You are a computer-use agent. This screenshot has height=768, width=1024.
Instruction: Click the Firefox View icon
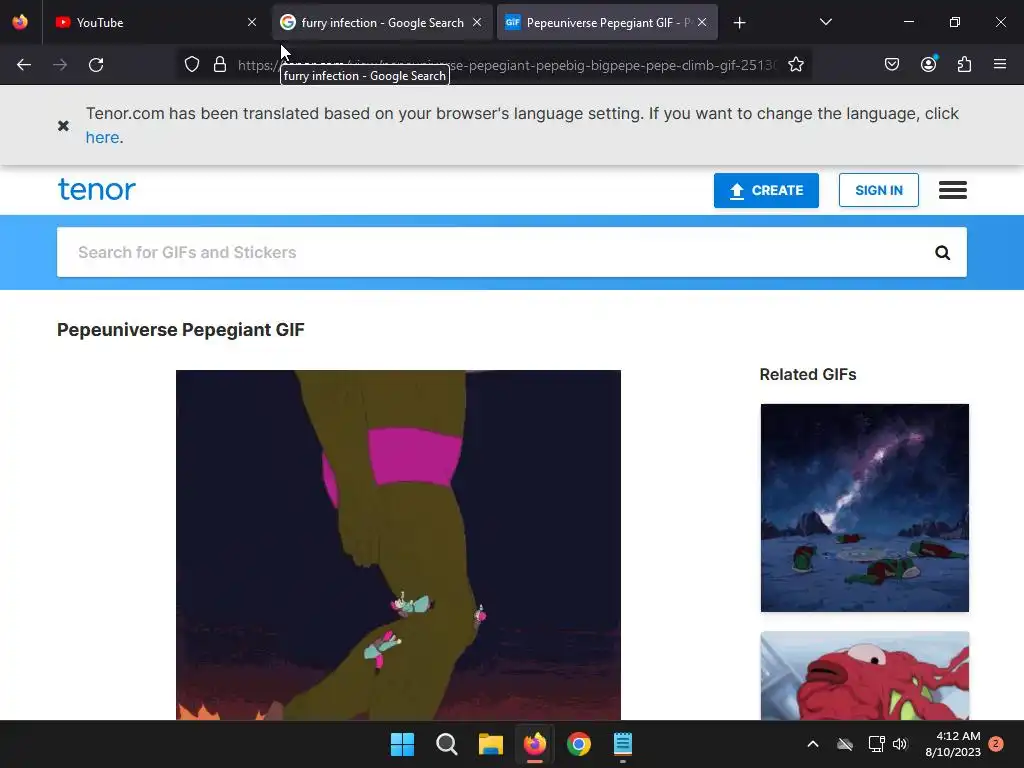point(20,22)
